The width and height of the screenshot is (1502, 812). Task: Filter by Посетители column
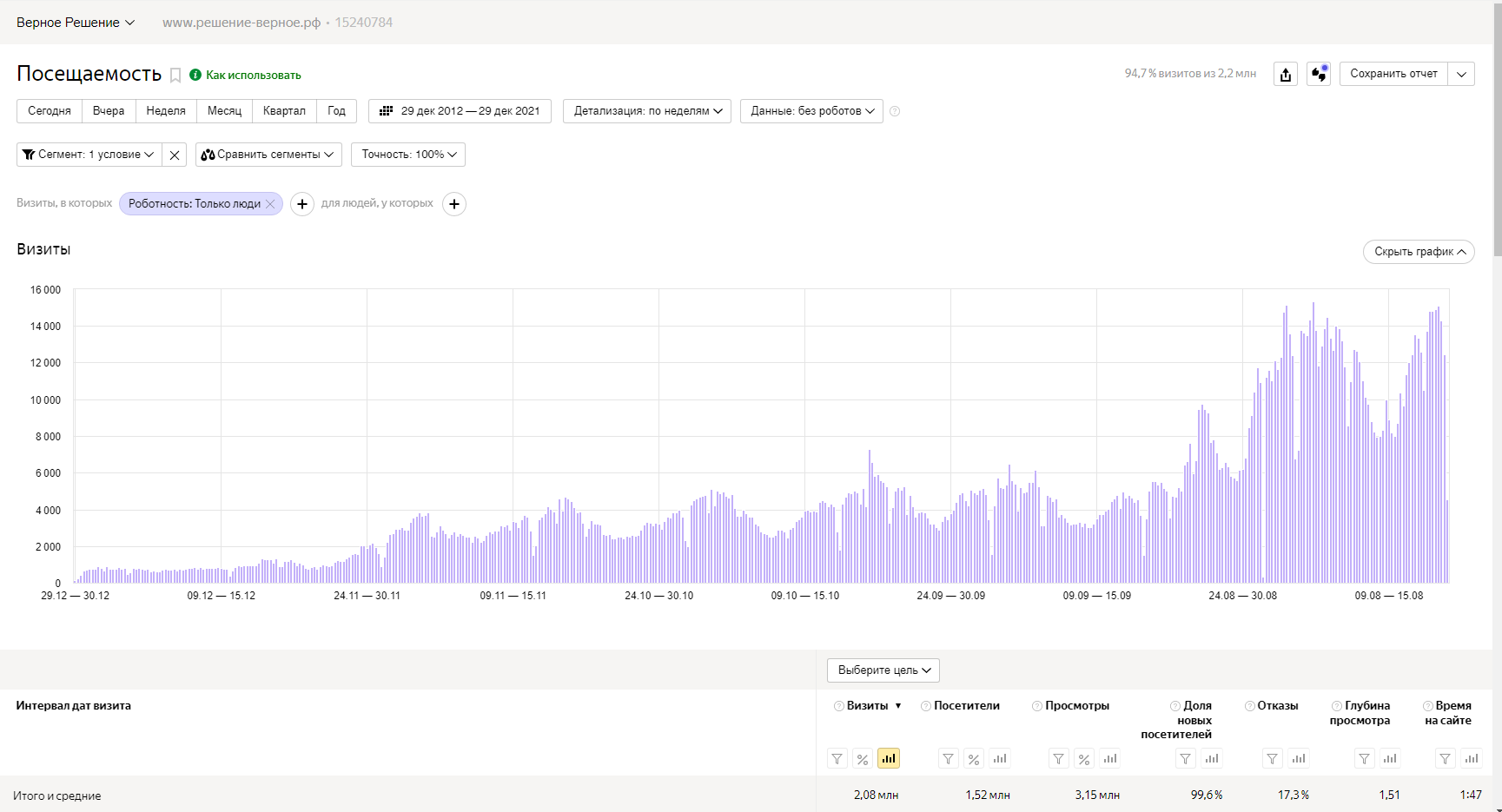(x=948, y=759)
